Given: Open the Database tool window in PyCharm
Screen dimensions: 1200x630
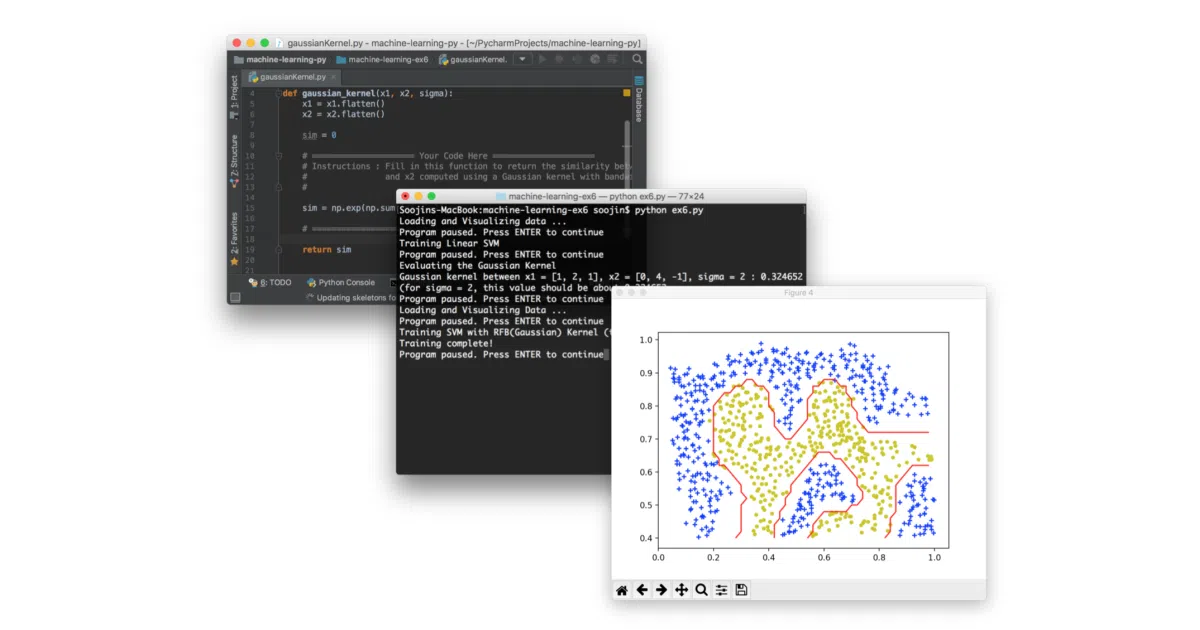Looking at the screenshot, I should 639,98.
